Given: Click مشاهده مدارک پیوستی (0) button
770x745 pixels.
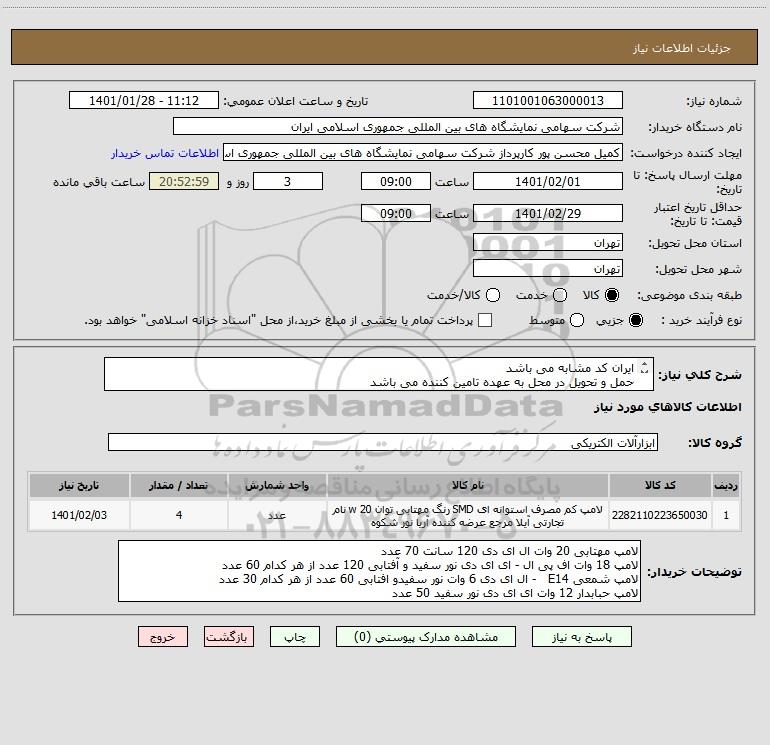Looking at the screenshot, I should pos(426,637).
